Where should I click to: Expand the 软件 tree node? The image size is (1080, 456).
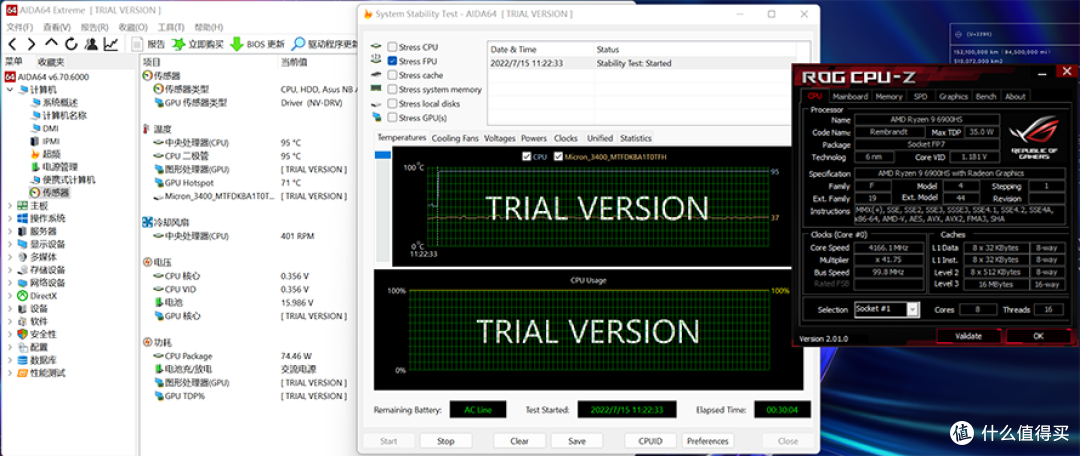coord(10,322)
